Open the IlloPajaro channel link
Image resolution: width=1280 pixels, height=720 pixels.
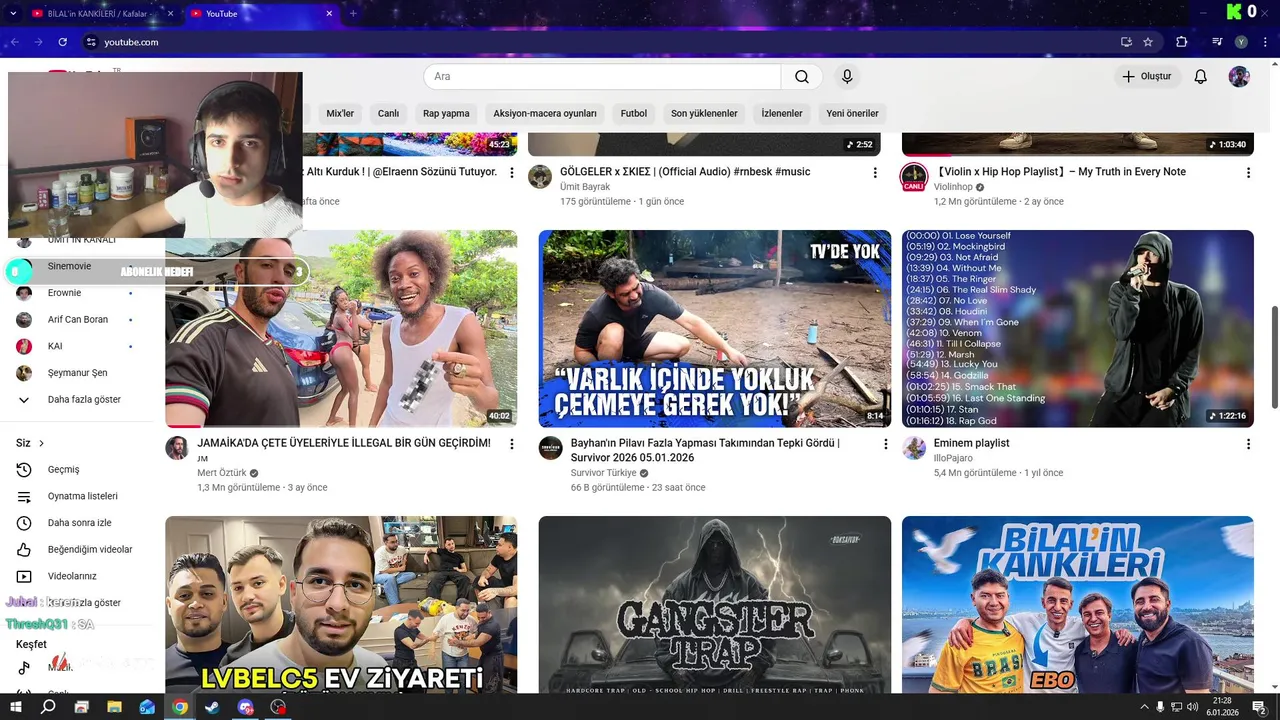coord(953,458)
